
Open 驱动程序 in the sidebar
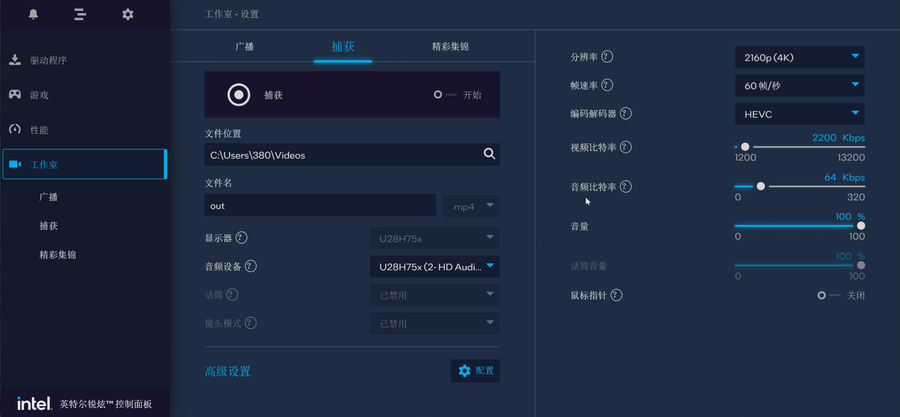(48, 60)
